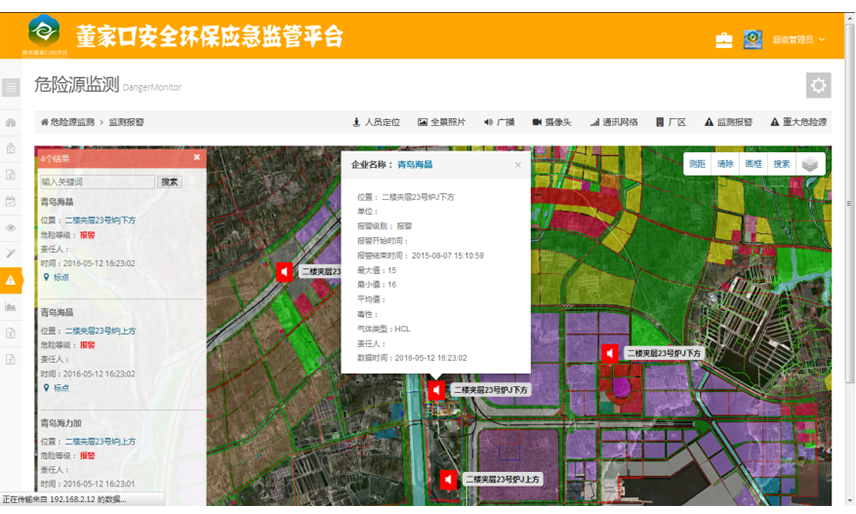The height and width of the screenshot is (514, 856).
Task: Open the 人员定位 menu item
Action: pos(376,122)
